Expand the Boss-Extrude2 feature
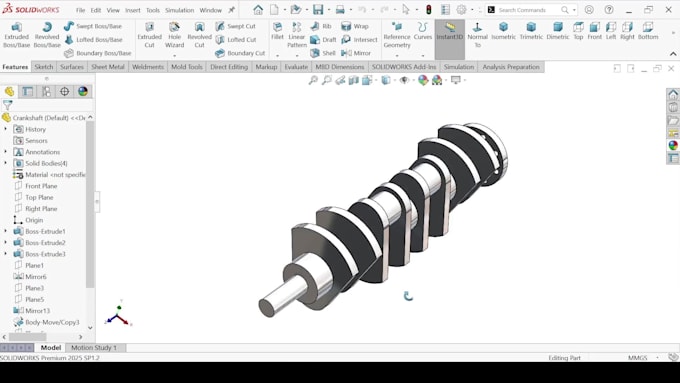680x383 pixels. coord(5,242)
